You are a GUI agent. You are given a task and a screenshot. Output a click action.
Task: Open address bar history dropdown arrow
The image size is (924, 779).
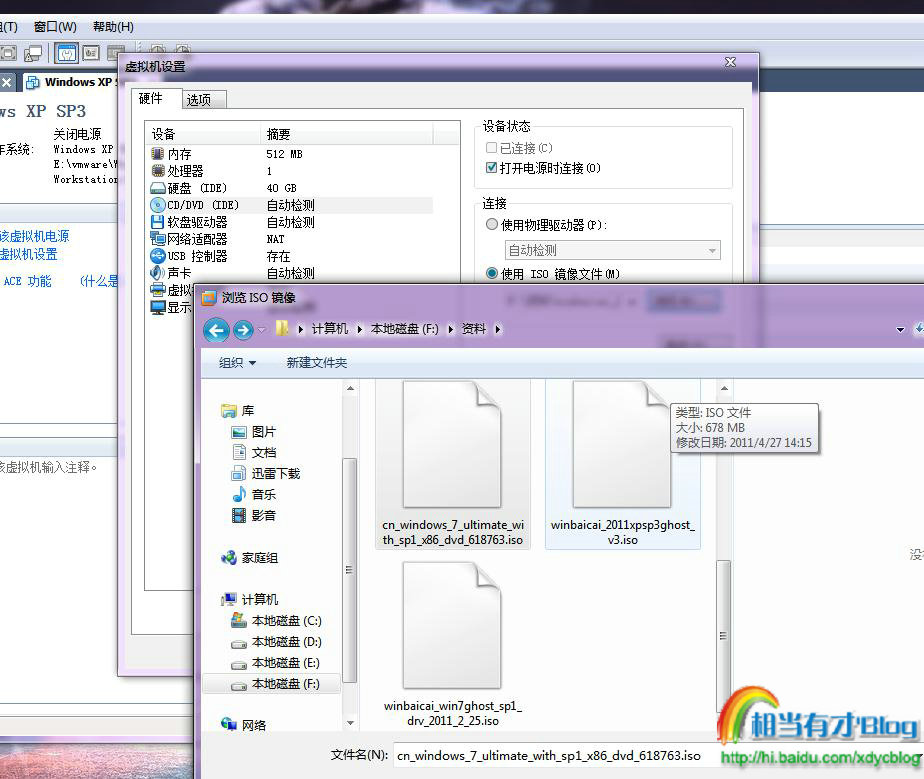coord(900,330)
